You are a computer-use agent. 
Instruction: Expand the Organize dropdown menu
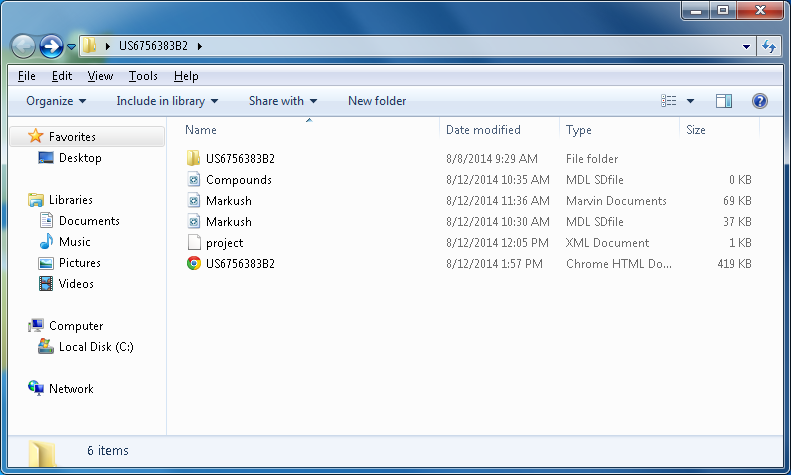[x=56, y=101]
